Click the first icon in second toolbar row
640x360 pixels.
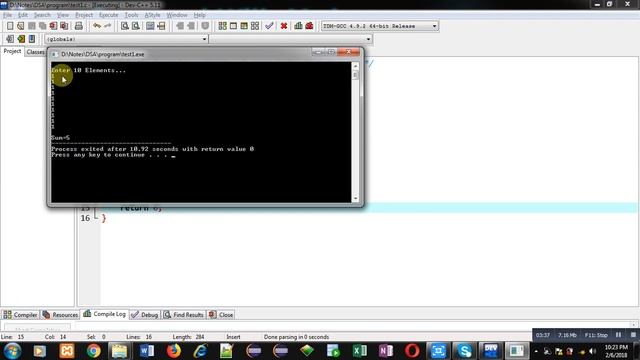point(10,39)
